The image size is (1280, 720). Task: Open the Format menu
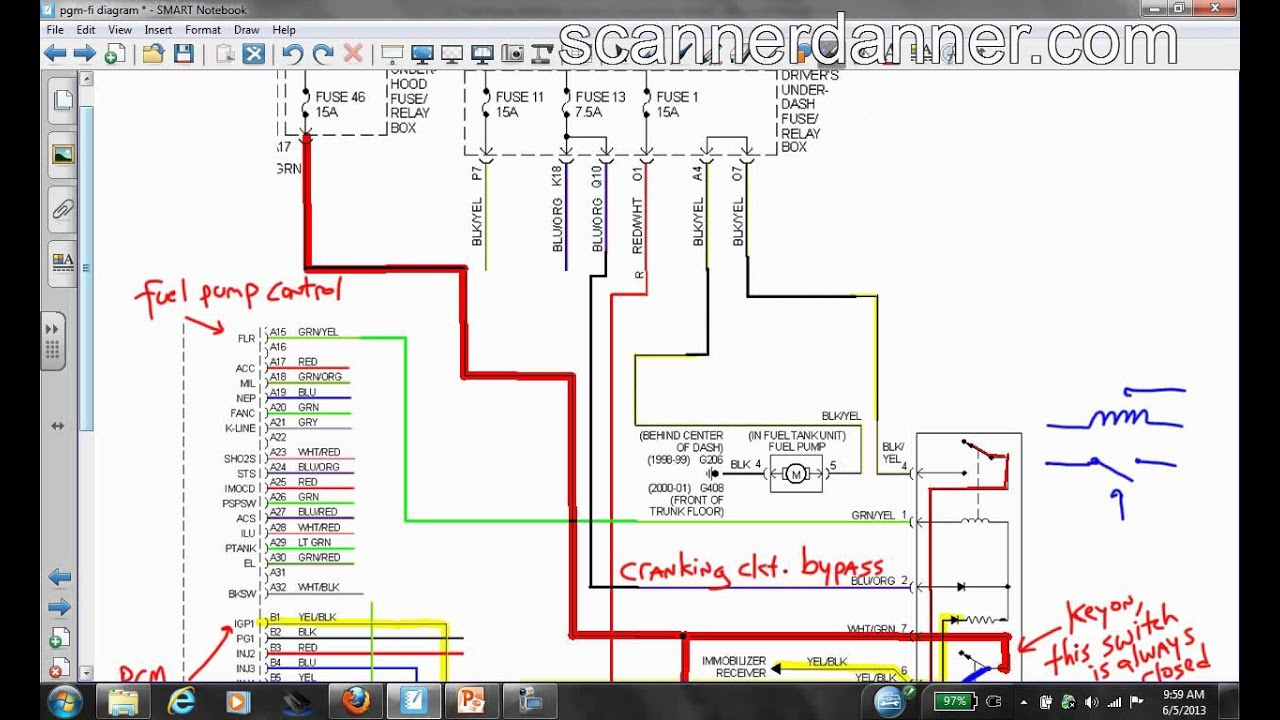point(203,30)
